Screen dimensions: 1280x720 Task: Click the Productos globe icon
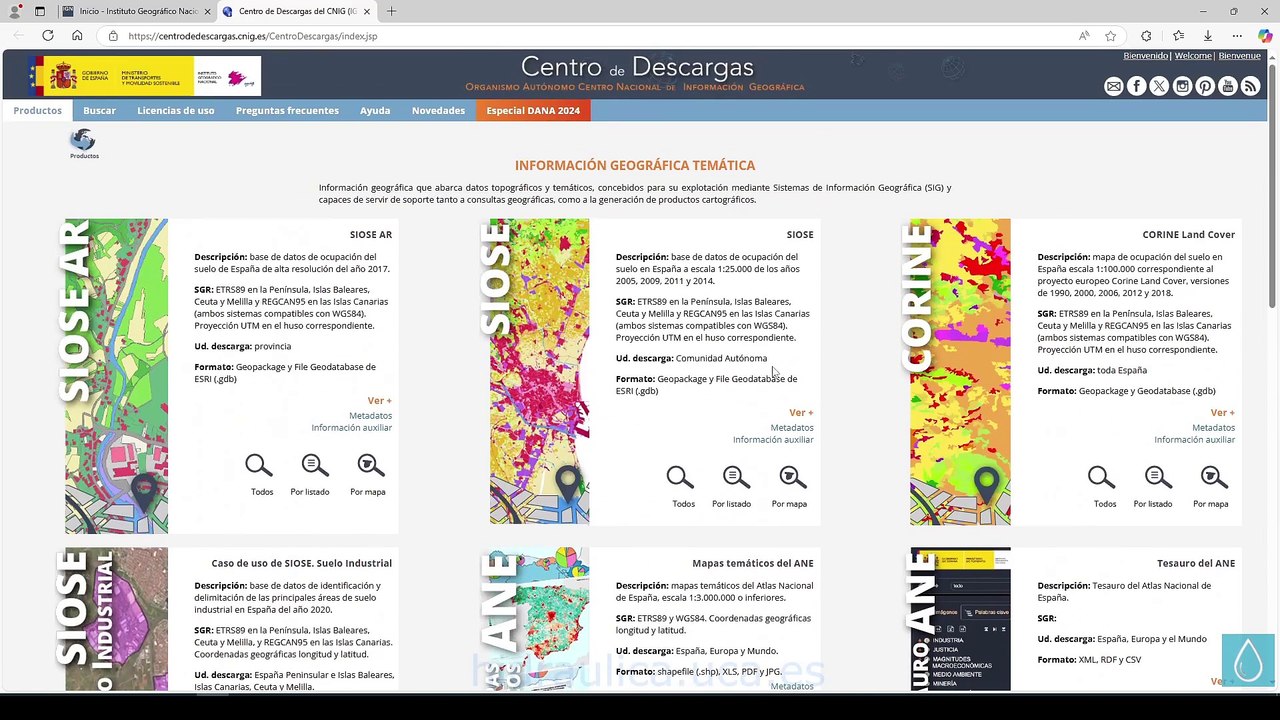tap(83, 140)
